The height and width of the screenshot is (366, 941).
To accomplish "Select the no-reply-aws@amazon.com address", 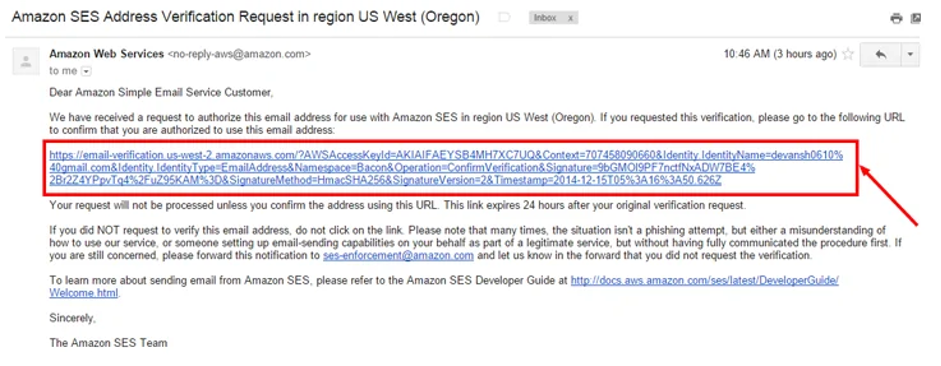I will 239,54.
